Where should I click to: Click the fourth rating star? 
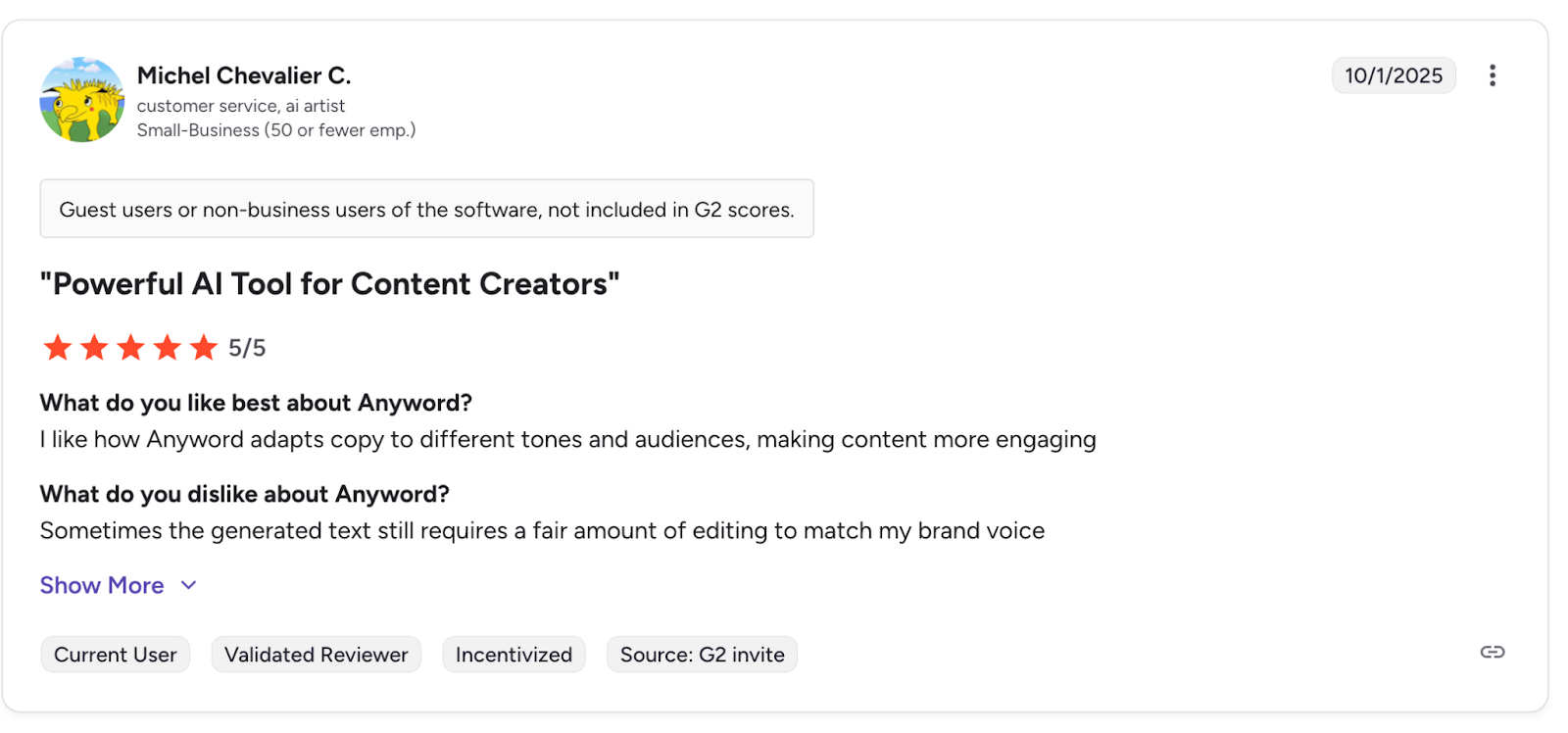tap(168, 347)
